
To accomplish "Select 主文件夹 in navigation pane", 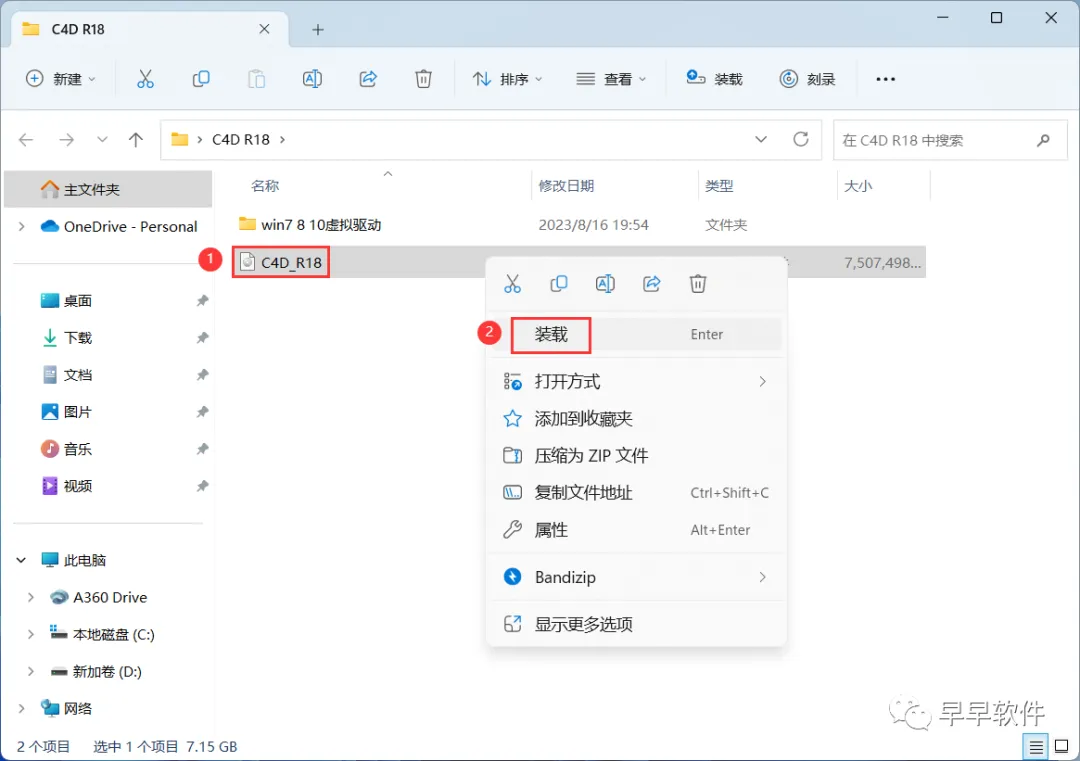I will [108, 189].
